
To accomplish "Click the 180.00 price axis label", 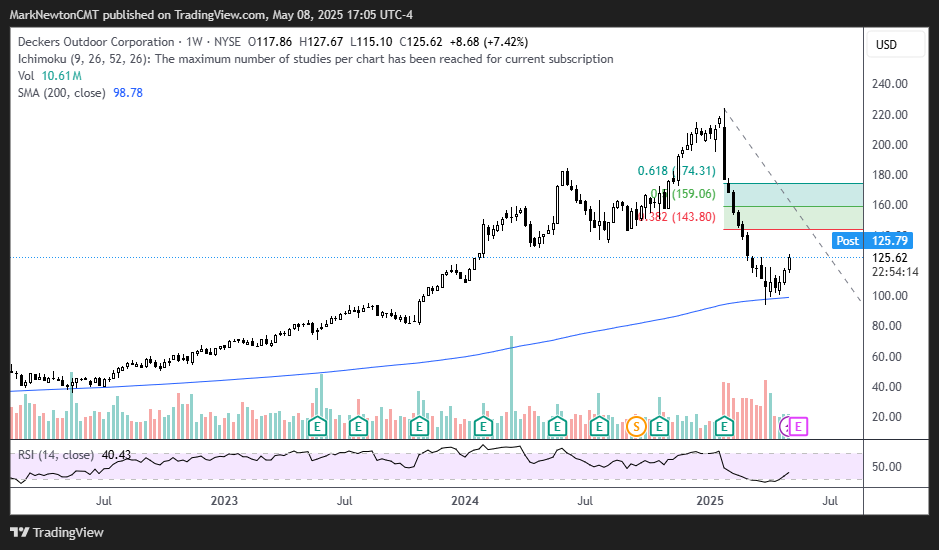I will pos(890,174).
